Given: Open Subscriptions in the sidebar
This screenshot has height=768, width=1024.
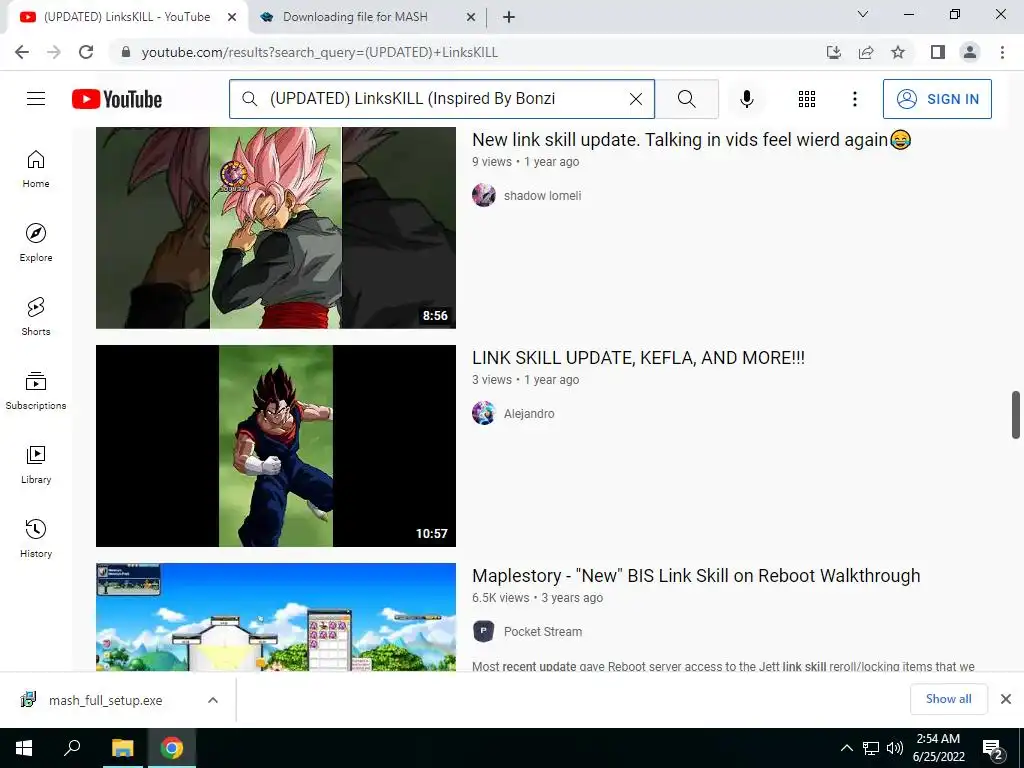Looking at the screenshot, I should pyautogui.click(x=36, y=391).
